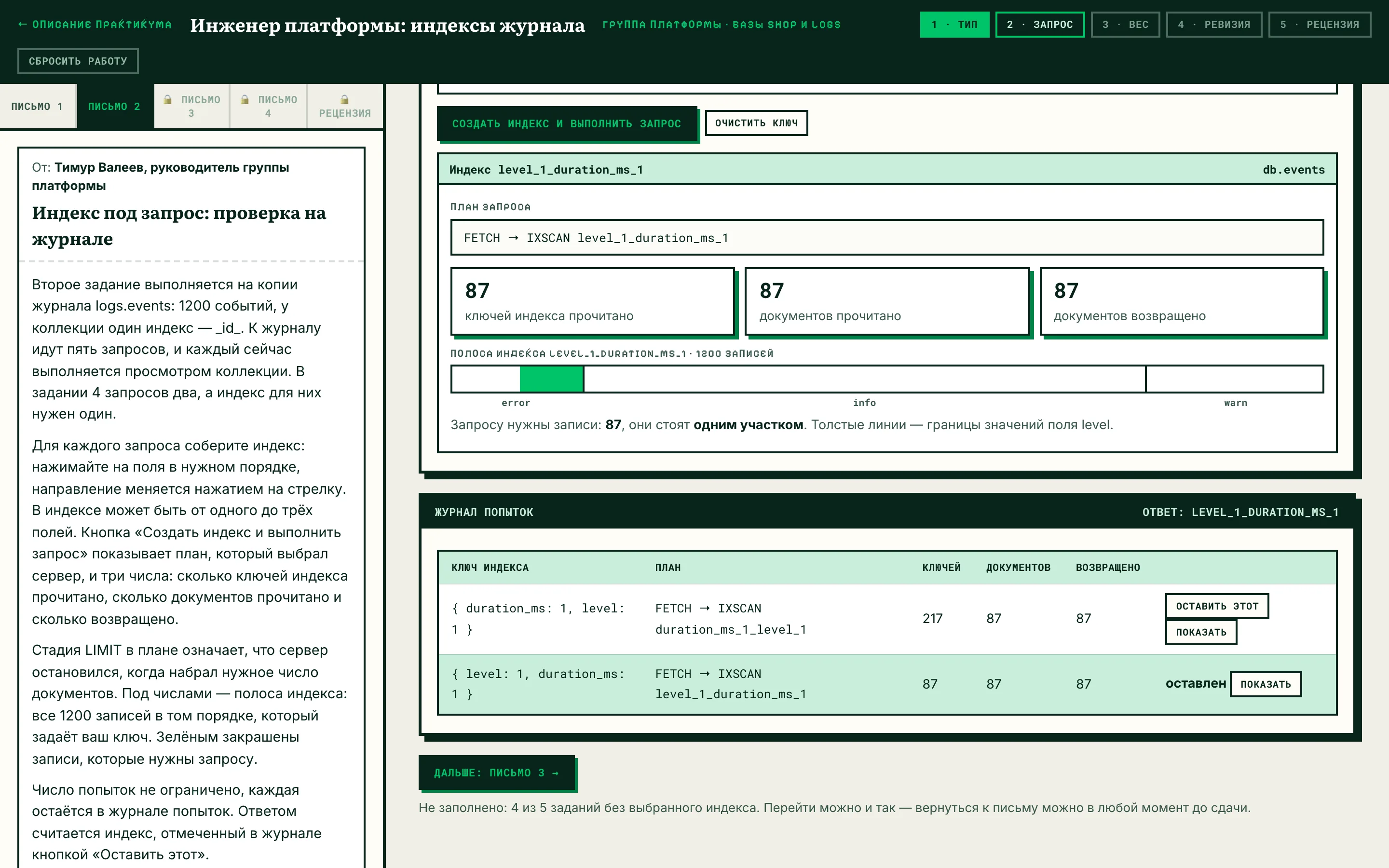The image size is (1389, 868).
Task: Click the Ключей column header
Action: click(941, 568)
